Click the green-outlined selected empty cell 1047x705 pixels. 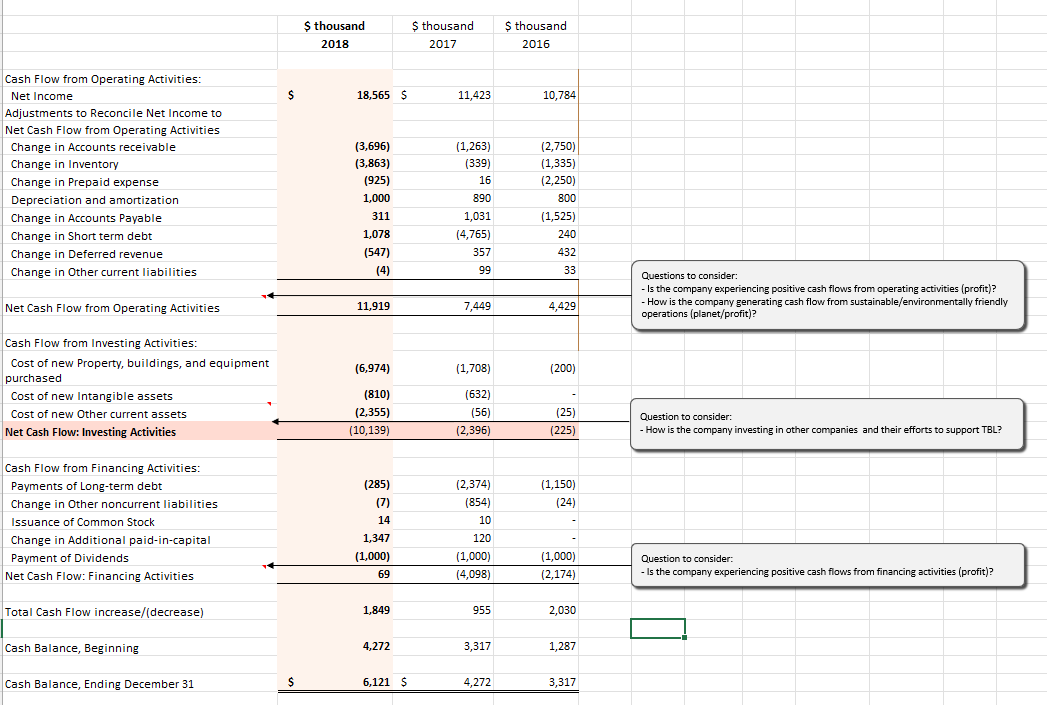(x=657, y=628)
